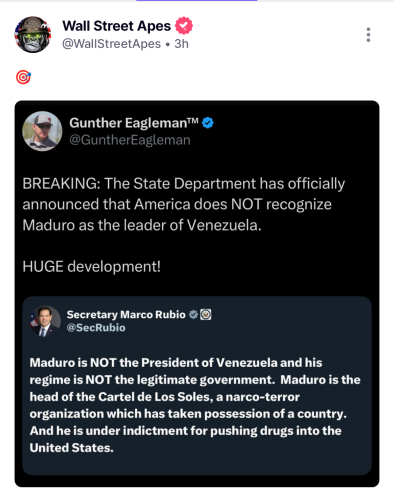Open the @GuntherEagleman handle

(x=130, y=140)
